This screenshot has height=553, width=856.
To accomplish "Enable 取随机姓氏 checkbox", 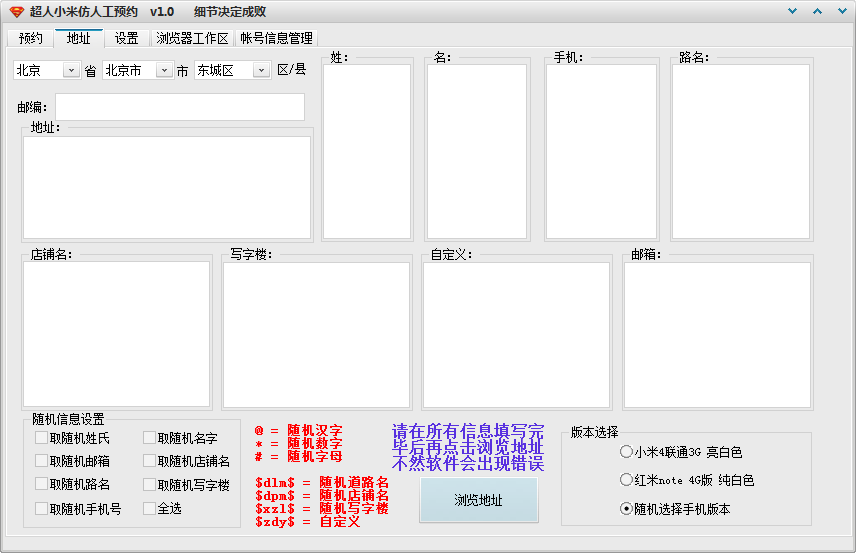I will point(41,438).
